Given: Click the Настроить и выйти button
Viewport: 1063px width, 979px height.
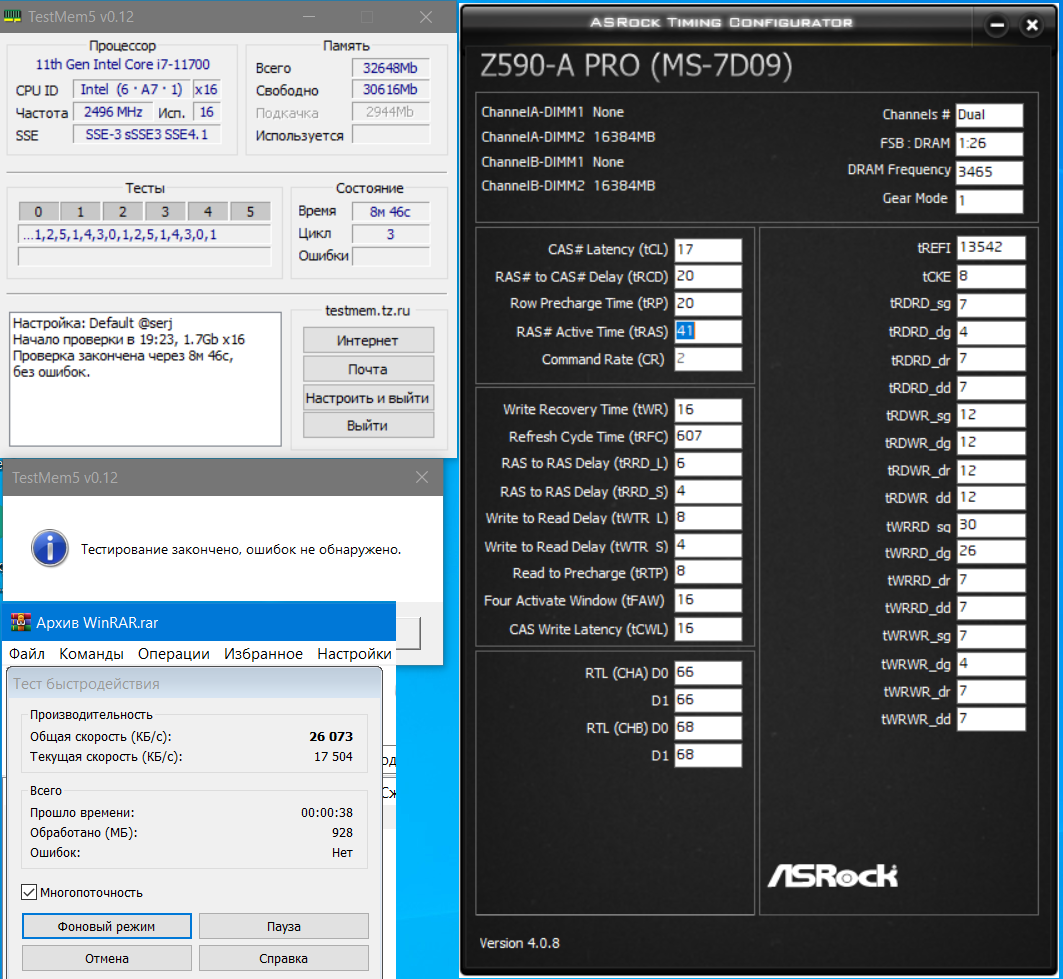Looking at the screenshot, I should [368, 398].
